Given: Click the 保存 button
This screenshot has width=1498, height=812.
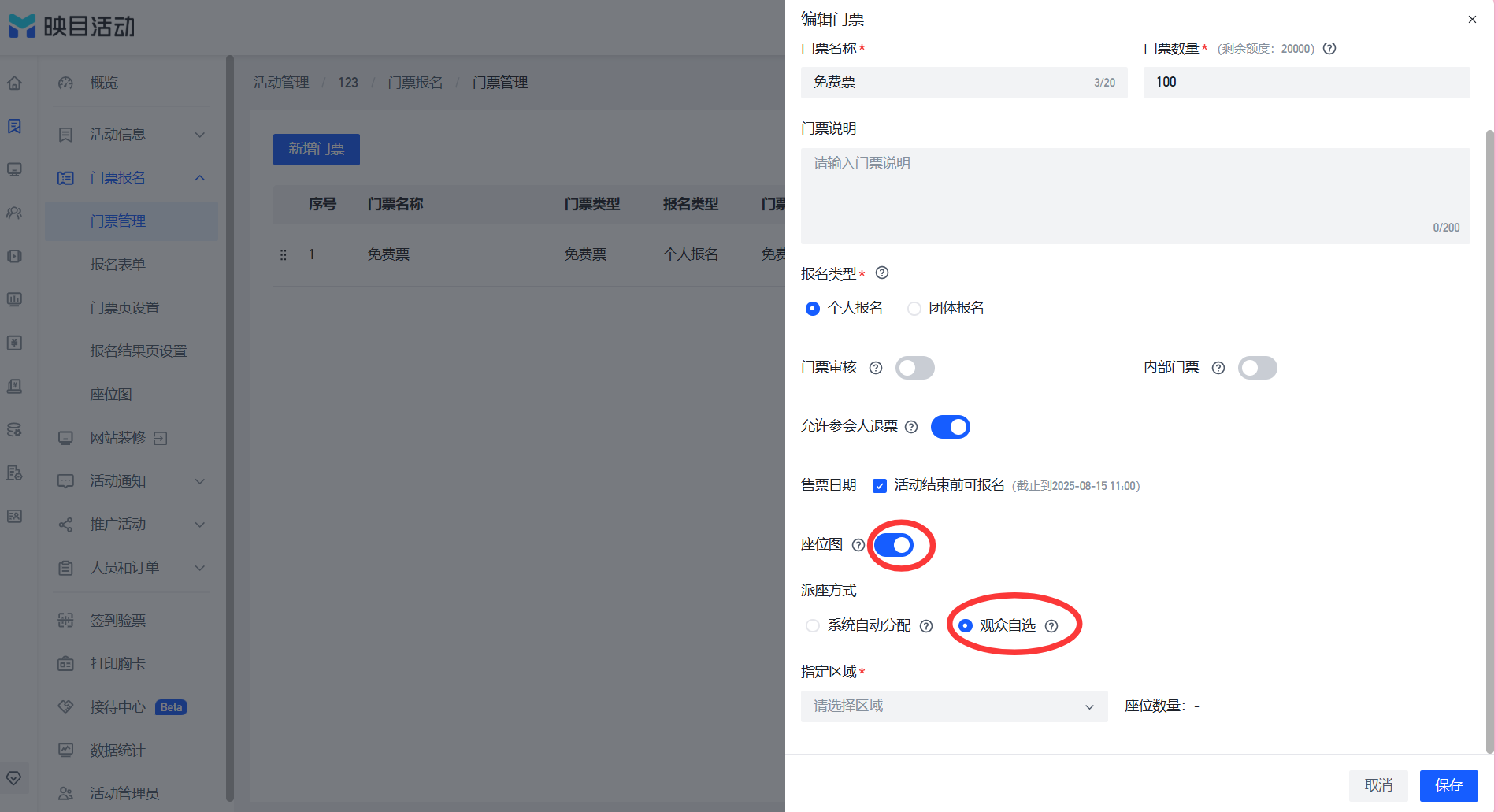Looking at the screenshot, I should click(1449, 785).
